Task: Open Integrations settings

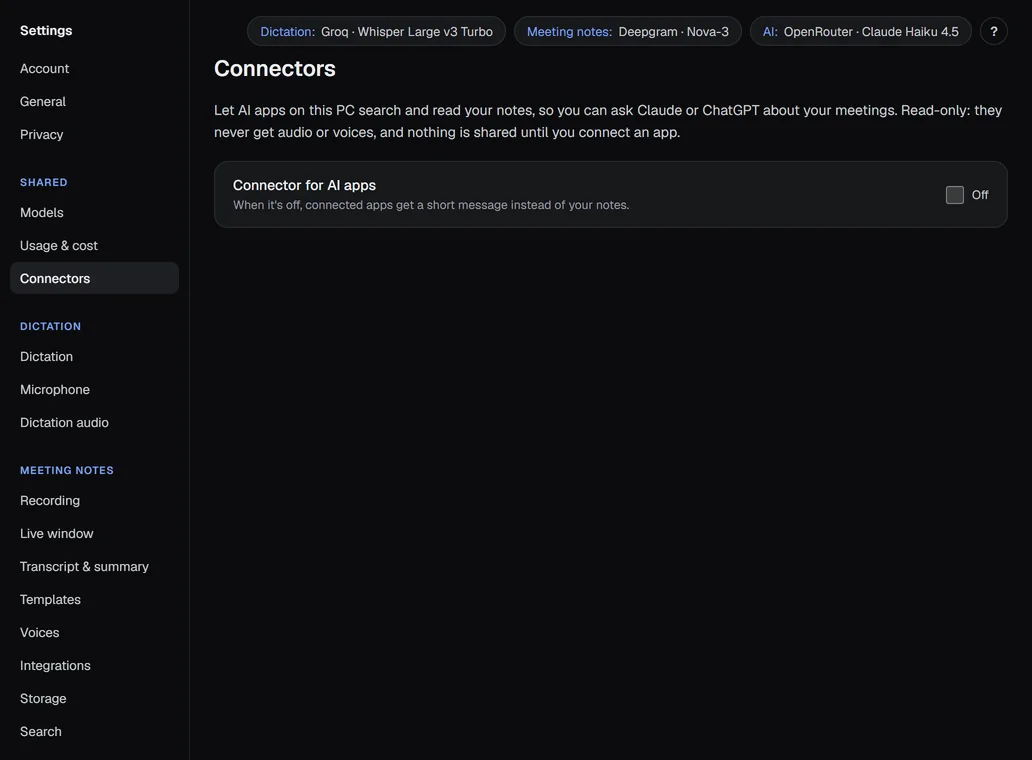Action: click(94, 665)
